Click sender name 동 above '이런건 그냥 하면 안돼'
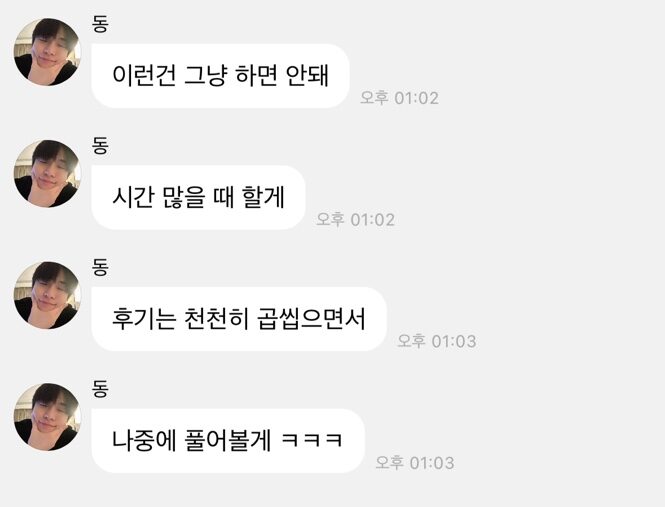 100,23
